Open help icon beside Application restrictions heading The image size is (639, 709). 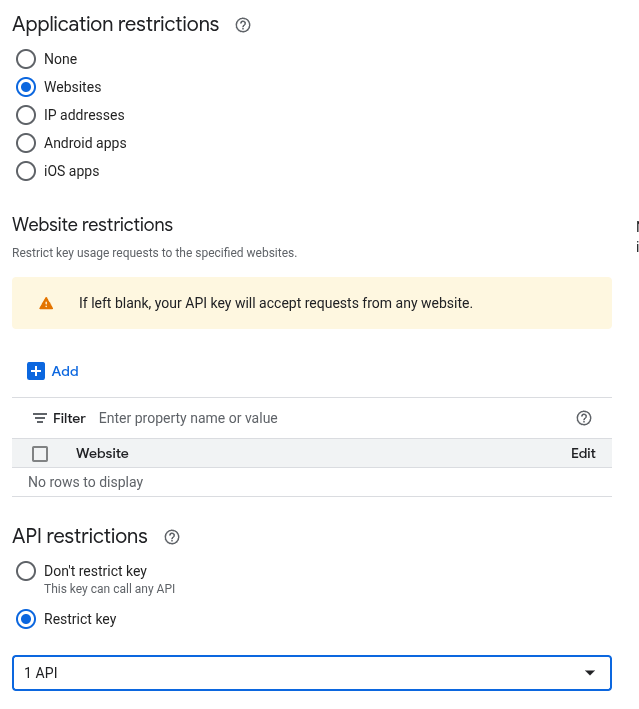tap(243, 25)
